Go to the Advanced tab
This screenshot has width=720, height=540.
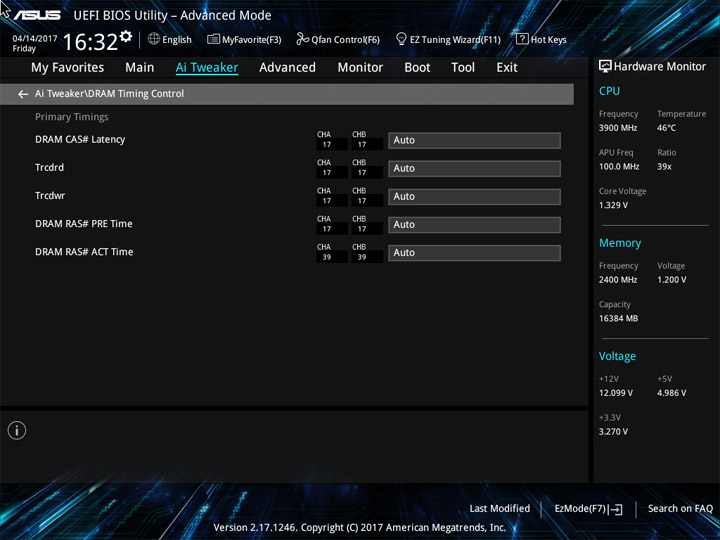pos(287,68)
